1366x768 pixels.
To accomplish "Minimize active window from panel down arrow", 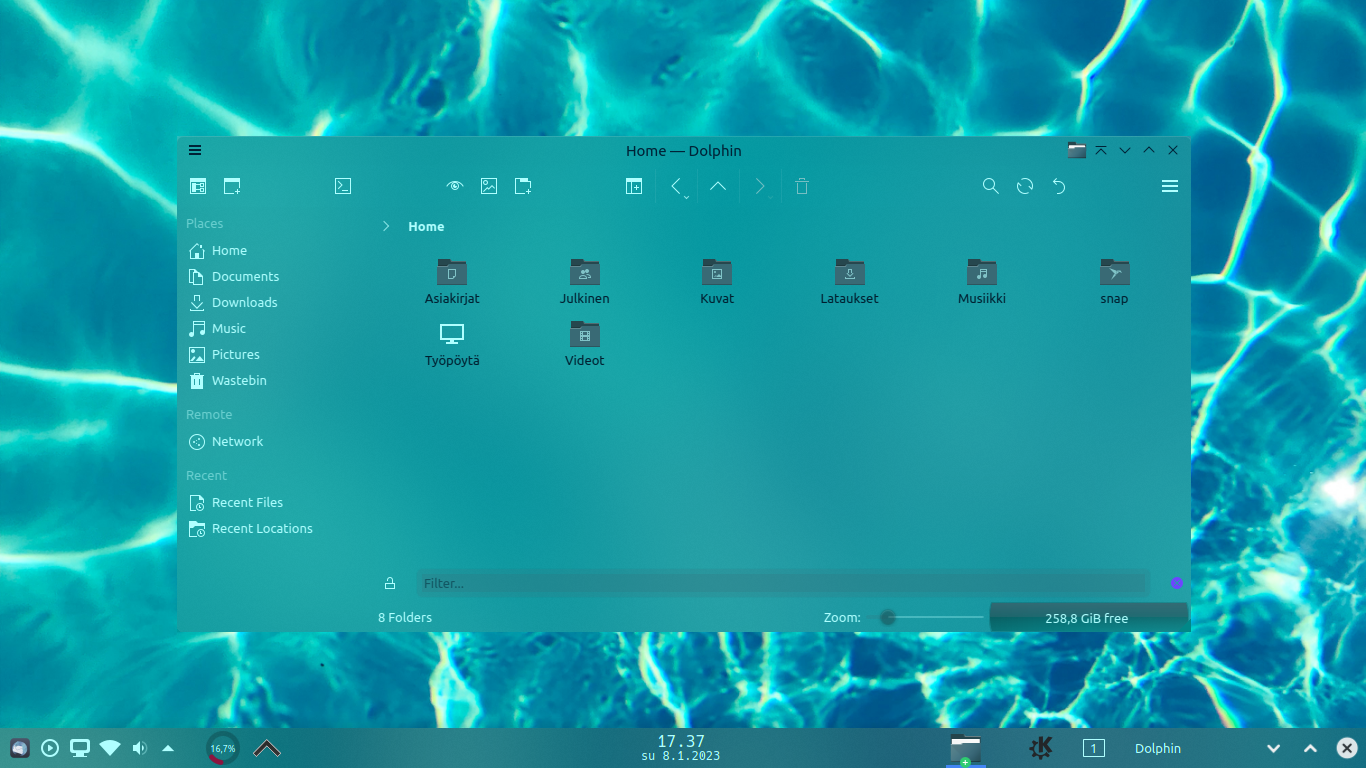I will [x=1274, y=748].
